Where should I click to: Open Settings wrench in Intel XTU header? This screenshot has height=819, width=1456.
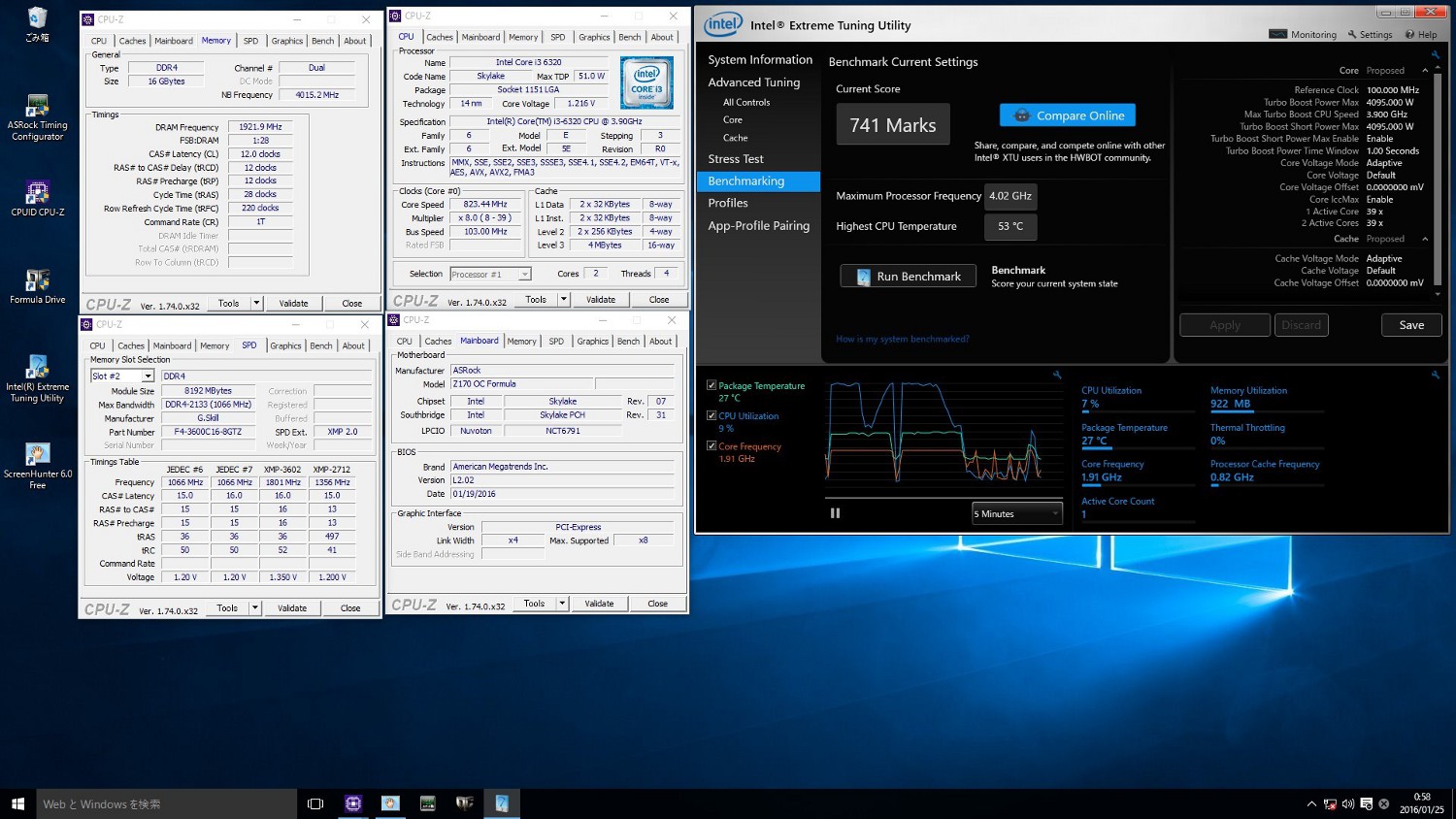pyautogui.click(x=1370, y=34)
